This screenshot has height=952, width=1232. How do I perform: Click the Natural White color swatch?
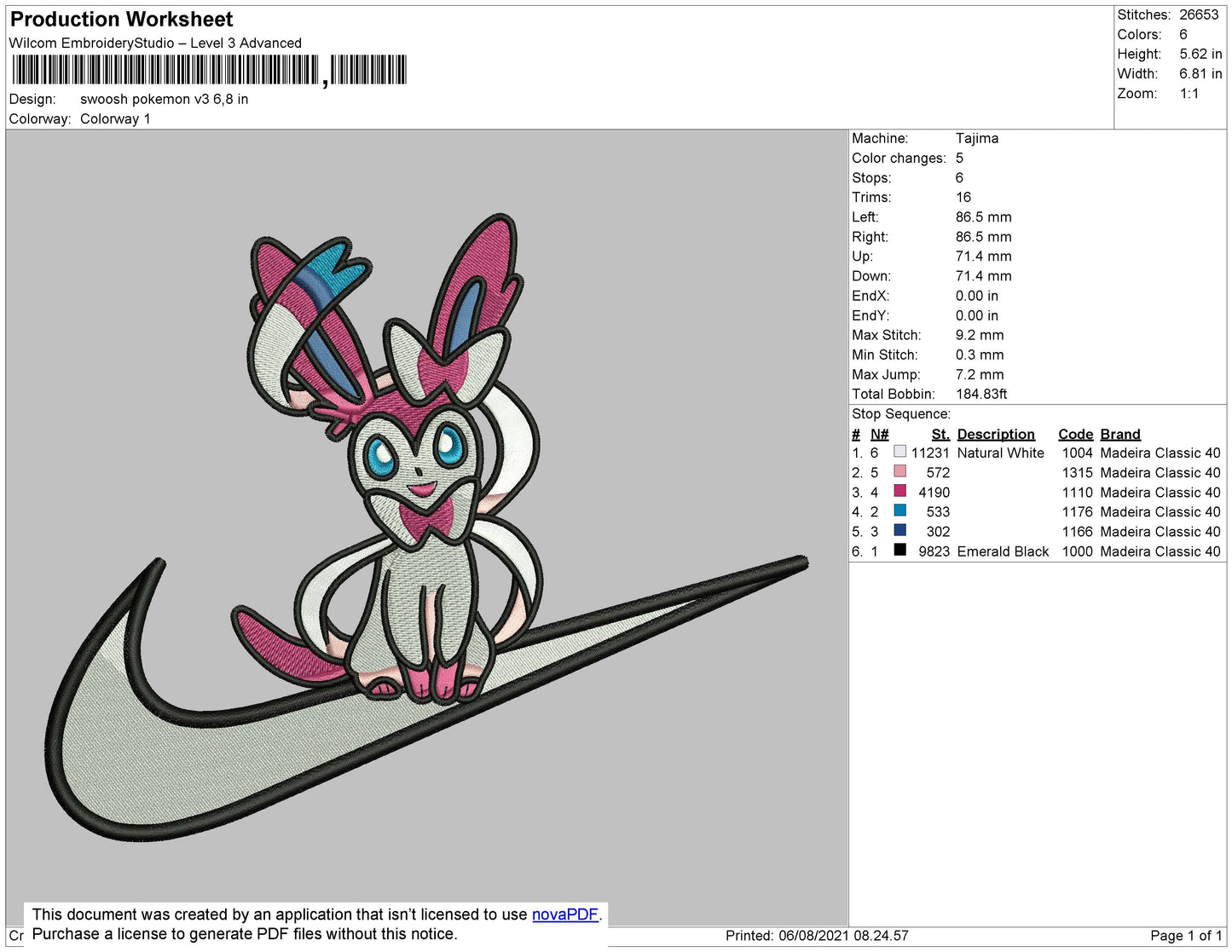(899, 452)
